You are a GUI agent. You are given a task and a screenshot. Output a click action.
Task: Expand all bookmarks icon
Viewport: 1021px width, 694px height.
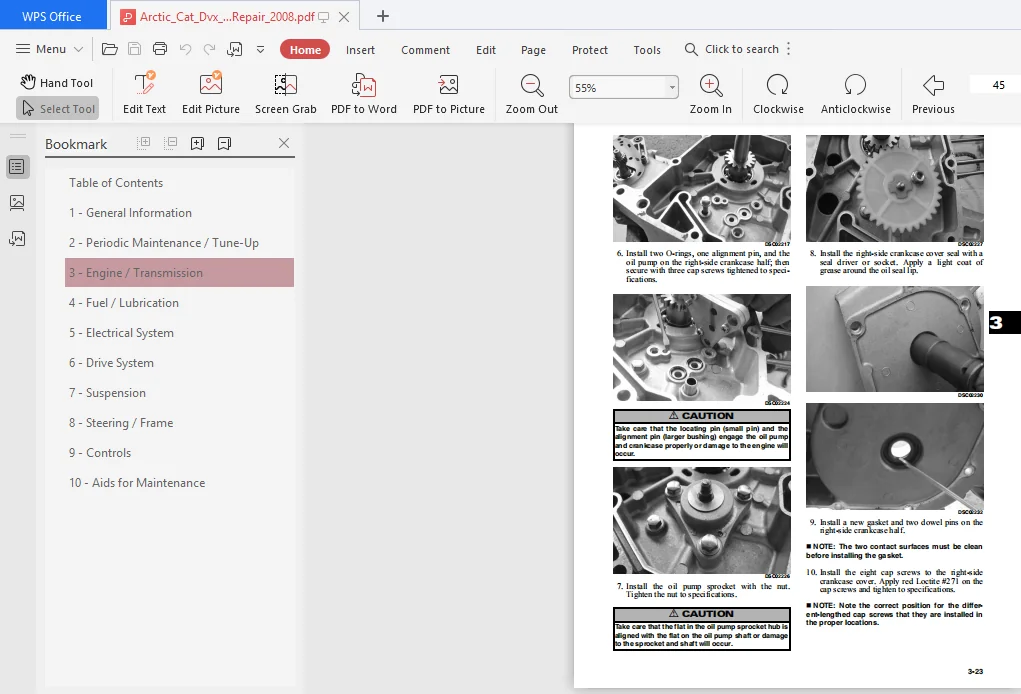click(144, 143)
